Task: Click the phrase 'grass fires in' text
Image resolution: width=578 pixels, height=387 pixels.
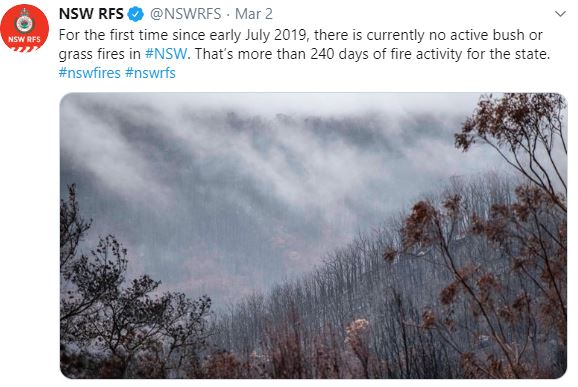Action: (100, 54)
